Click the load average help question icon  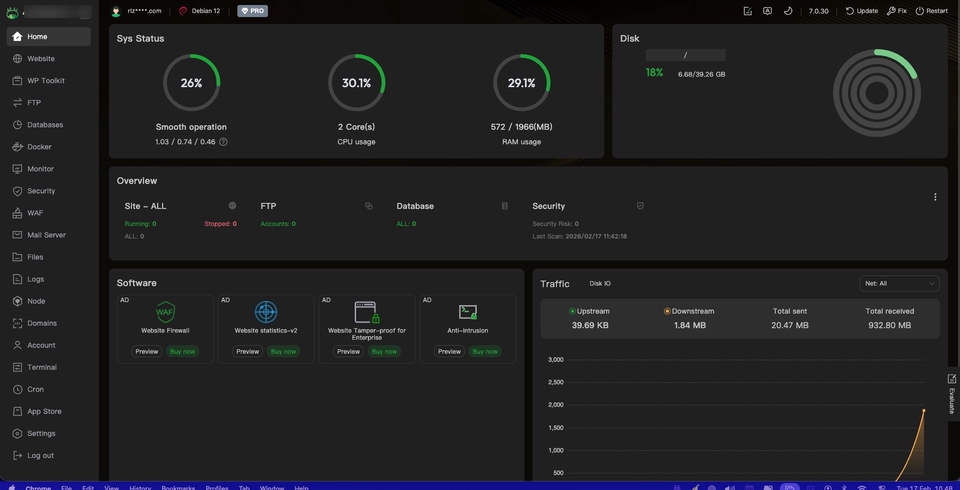click(x=223, y=141)
